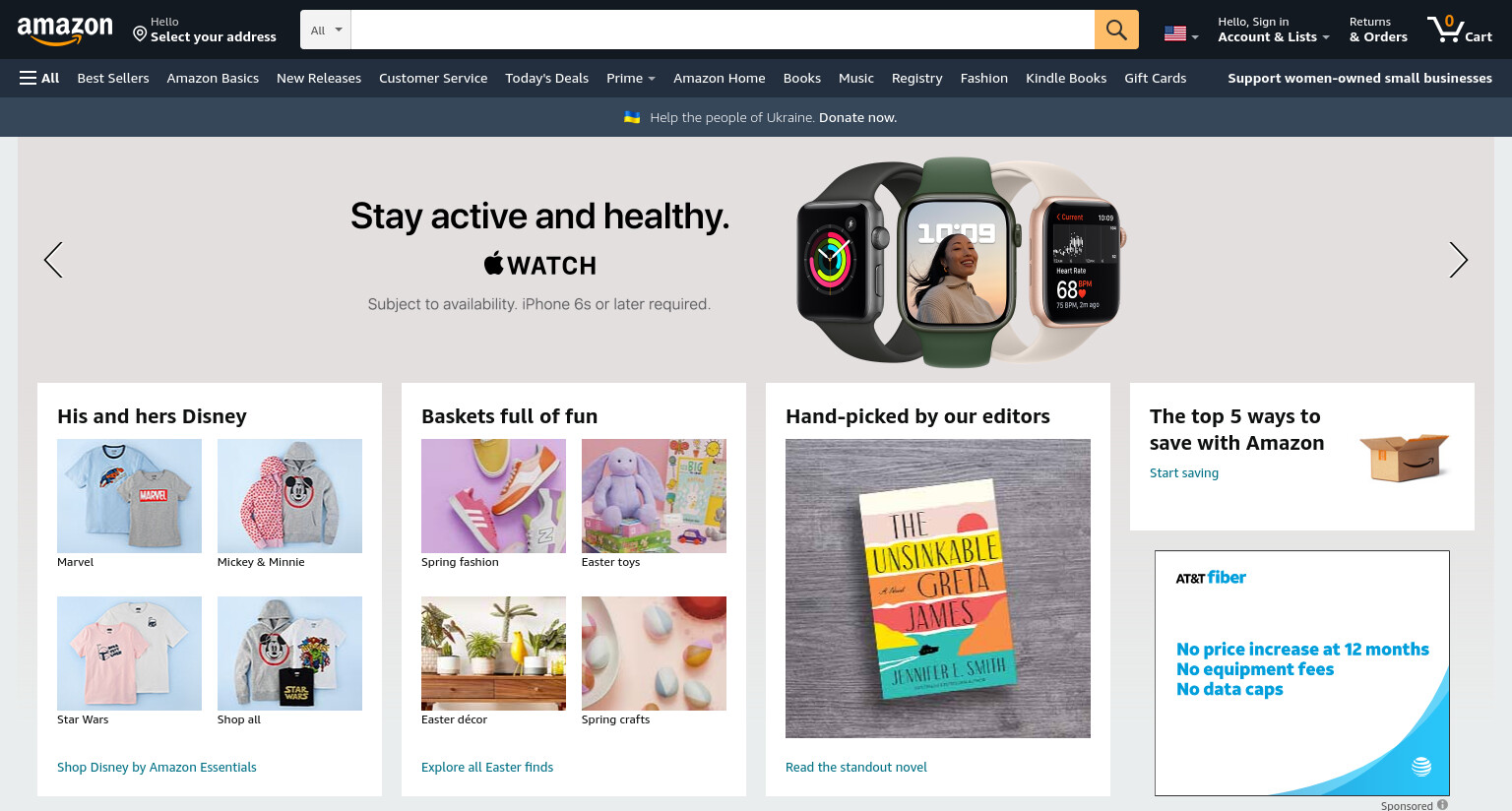Show the previous carousel banner
1512x811 pixels.
tap(53, 260)
